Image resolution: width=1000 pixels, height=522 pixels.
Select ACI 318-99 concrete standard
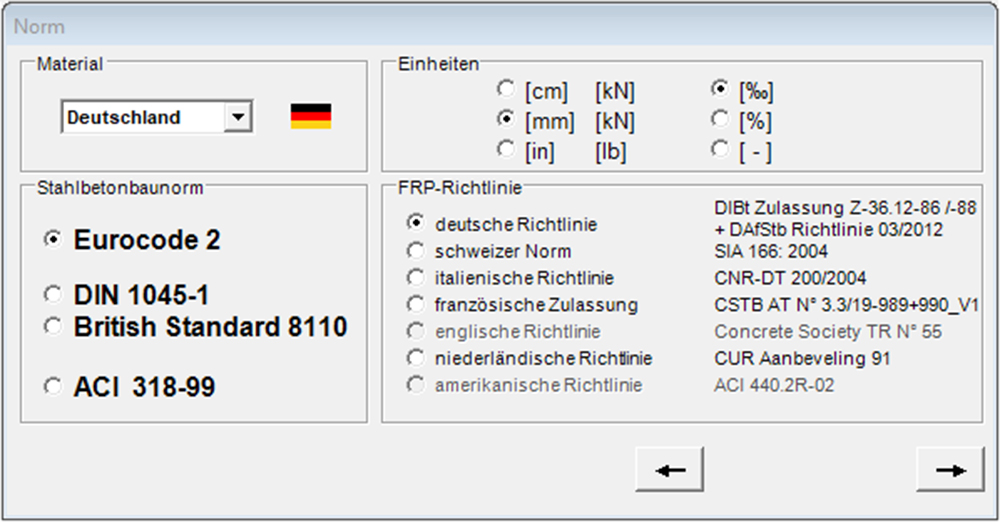coord(53,387)
